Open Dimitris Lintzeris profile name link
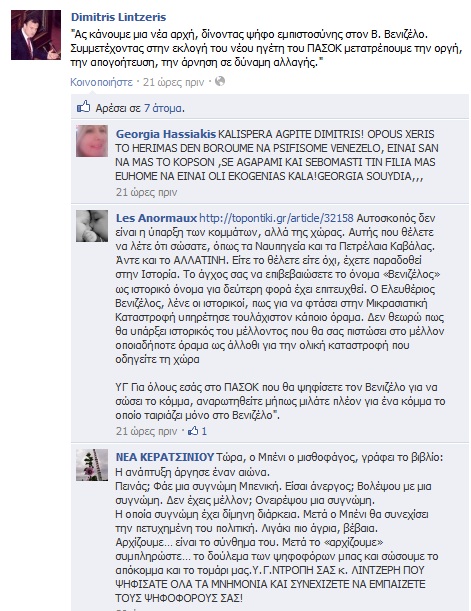471x611 pixels. (x=118, y=17)
